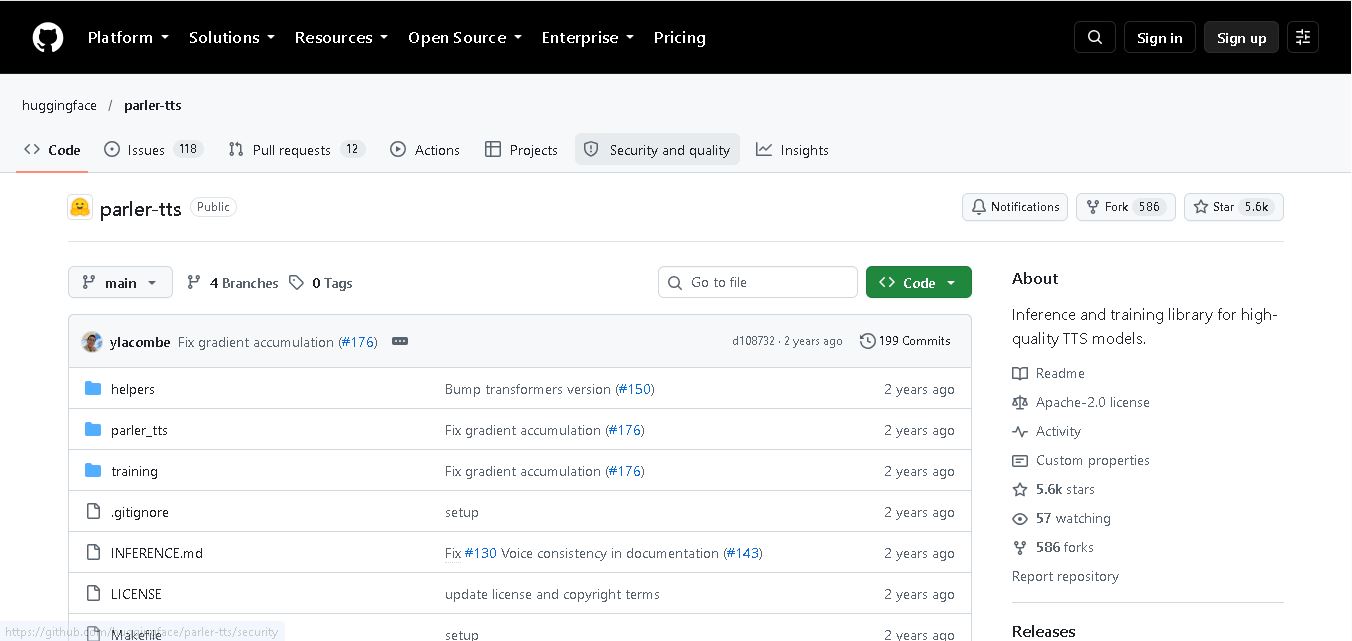Switch to the Actions tab

point(425,150)
